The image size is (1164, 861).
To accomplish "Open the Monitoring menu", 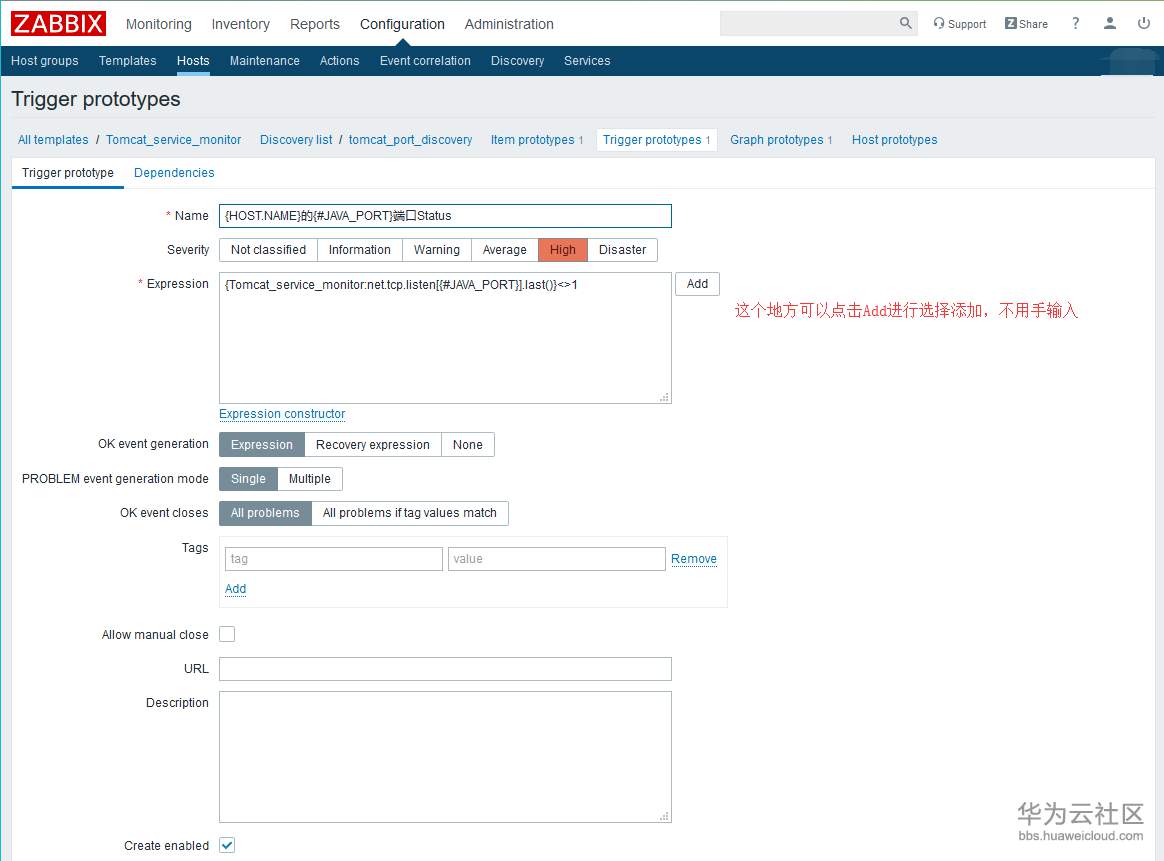I will [x=158, y=24].
